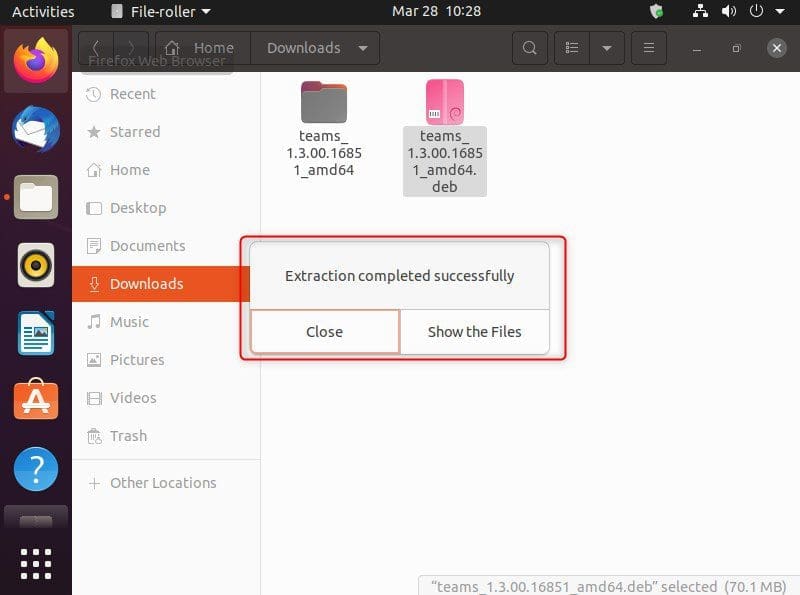Close the extraction completed dialog

(324, 332)
